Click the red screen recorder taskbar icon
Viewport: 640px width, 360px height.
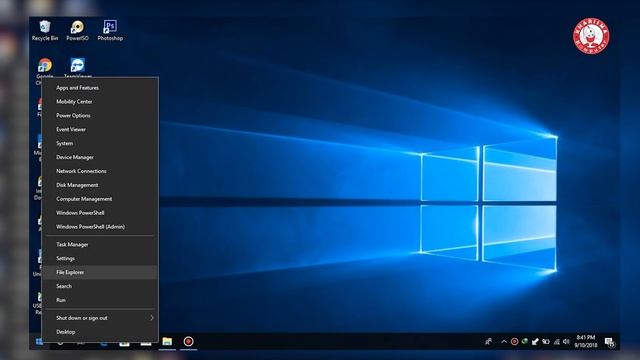[188, 341]
